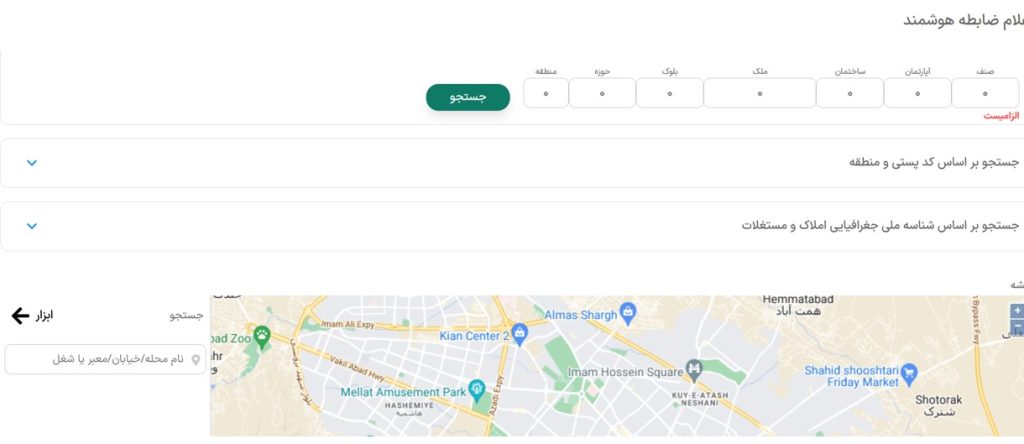Click the Mellat Amusement Park marker
The height and width of the screenshot is (444, 1024).
click(477, 389)
